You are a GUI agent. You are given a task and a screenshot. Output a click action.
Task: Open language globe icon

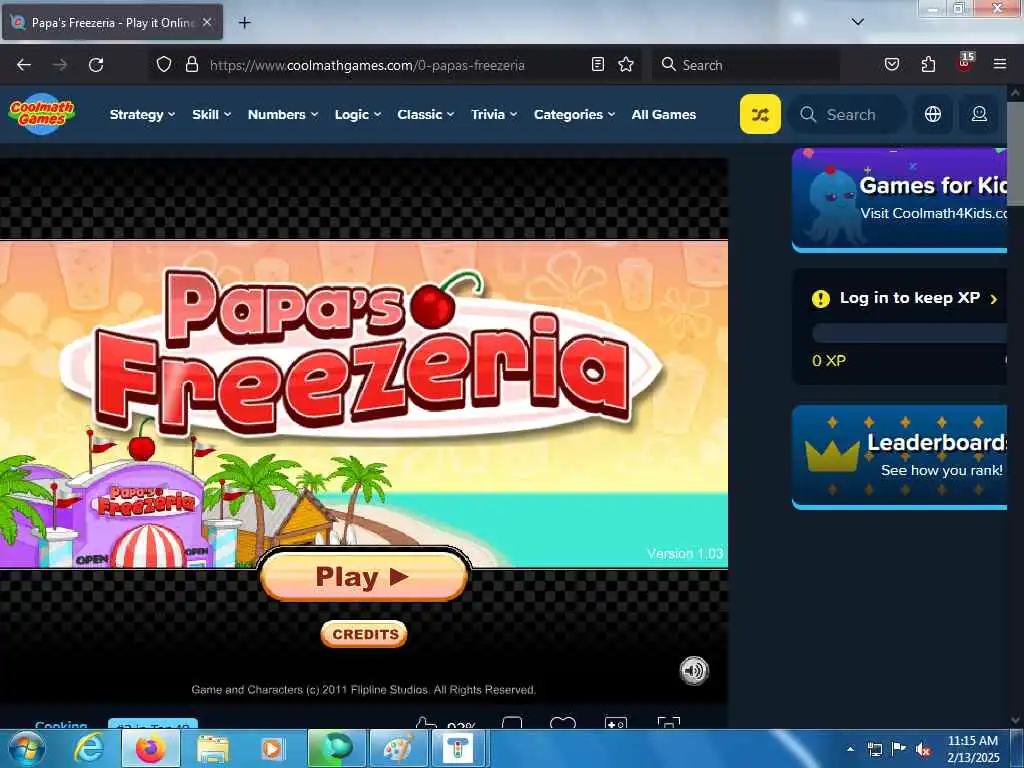(x=933, y=114)
